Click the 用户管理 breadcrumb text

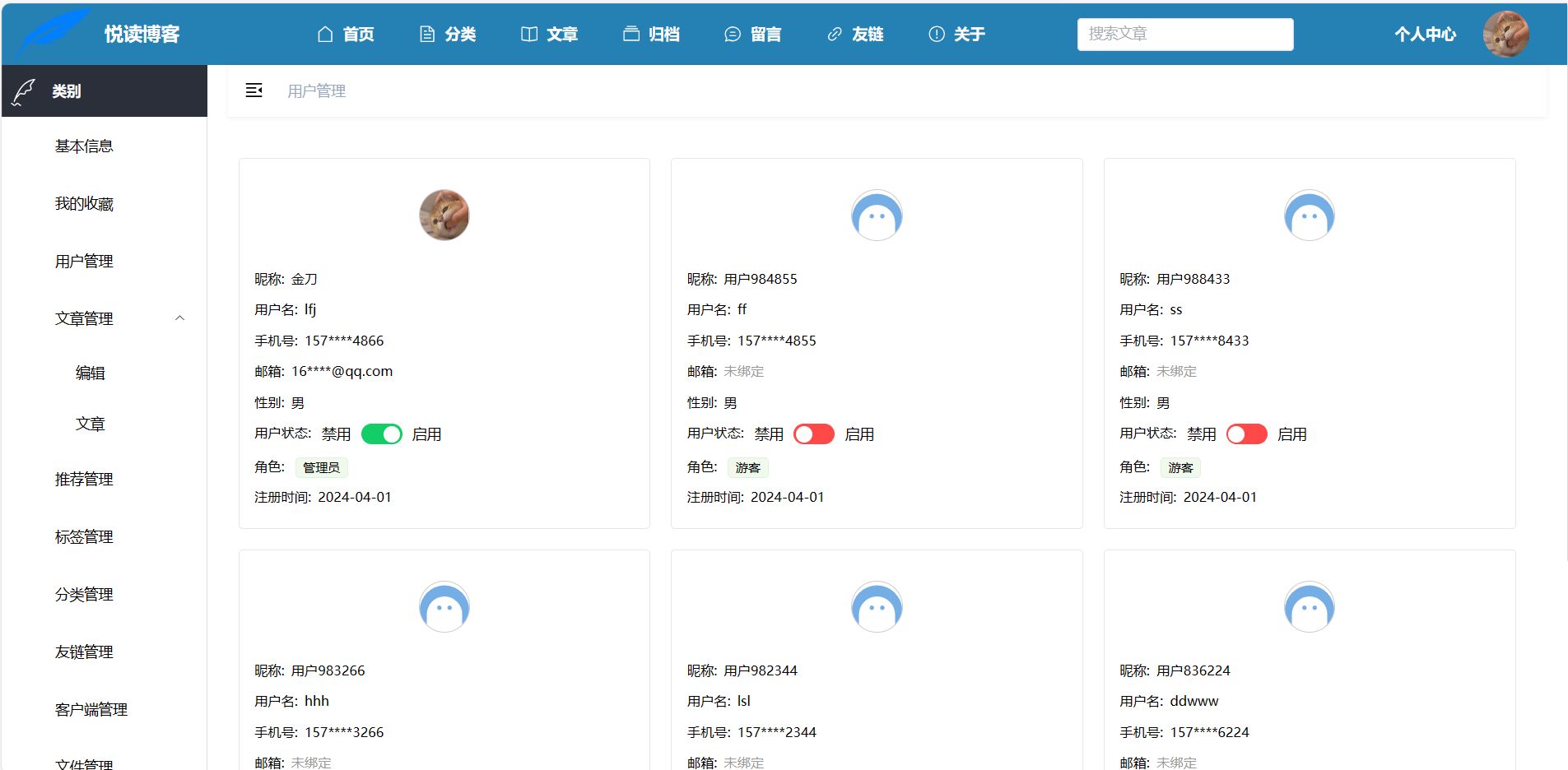pos(316,90)
